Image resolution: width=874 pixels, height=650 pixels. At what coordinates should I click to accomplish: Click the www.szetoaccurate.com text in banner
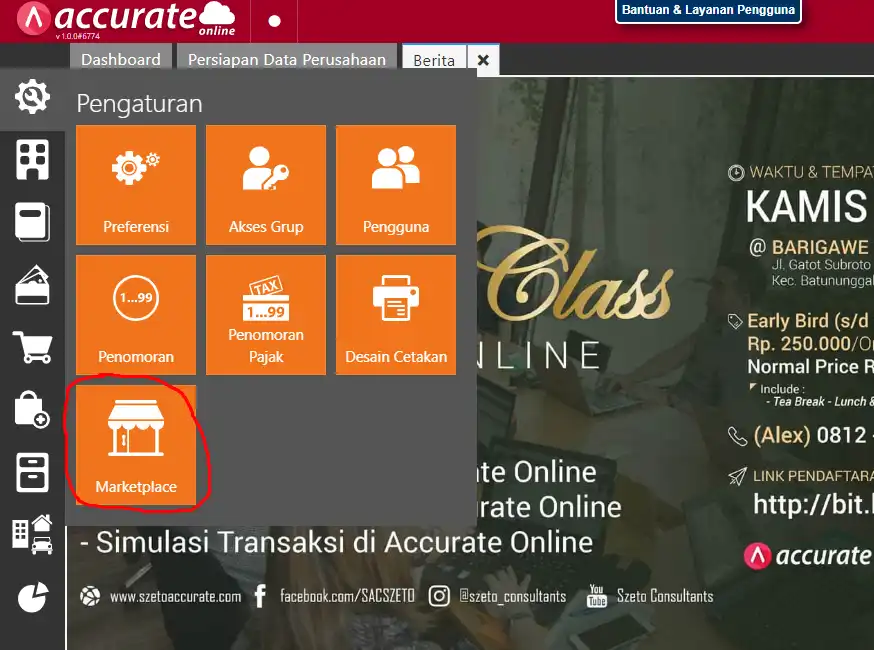(175, 596)
